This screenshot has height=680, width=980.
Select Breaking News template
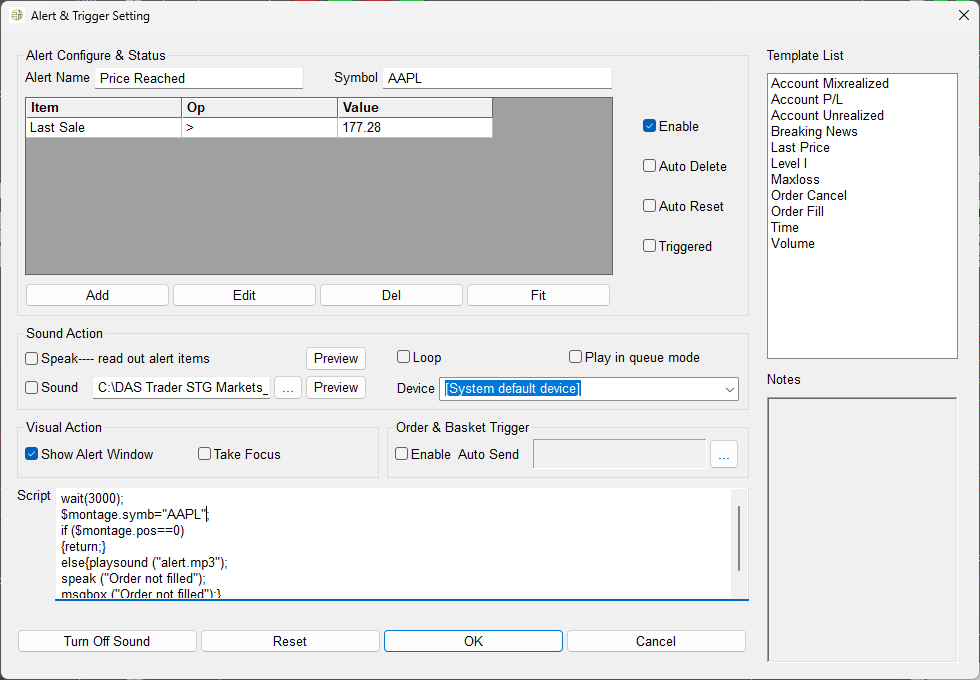coord(814,132)
